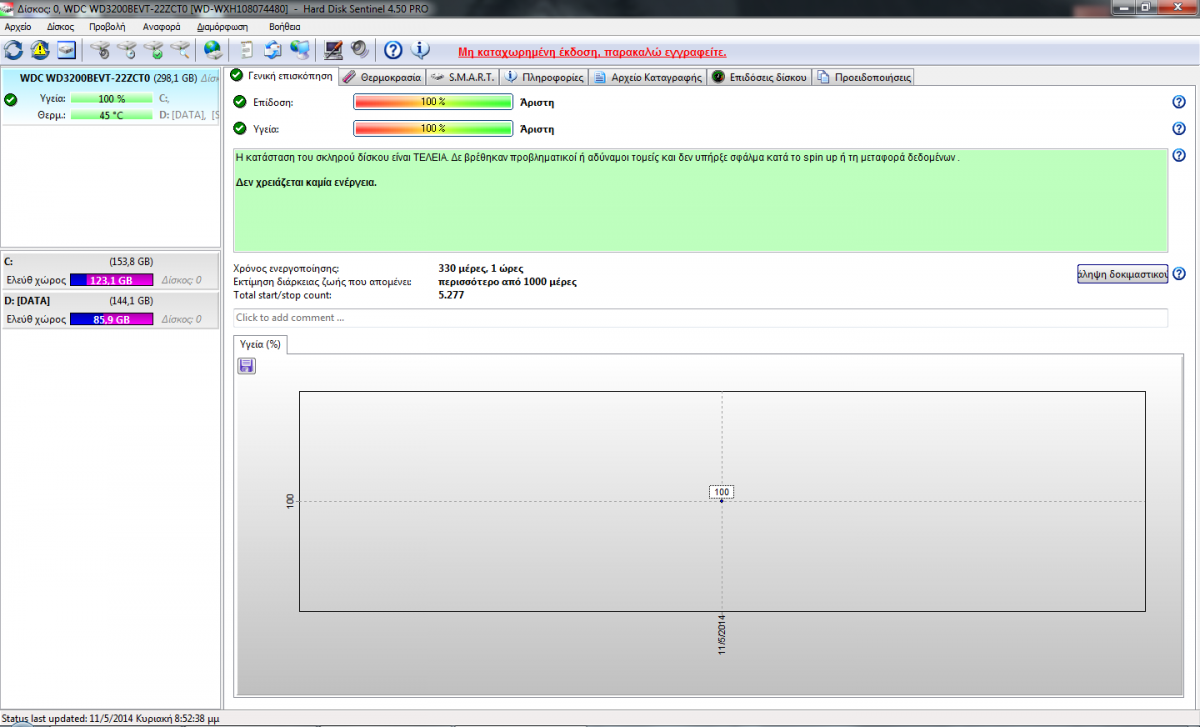Click the Υγεία 100 % health bar
Viewport: 1200px width, 727px height.
(433, 128)
